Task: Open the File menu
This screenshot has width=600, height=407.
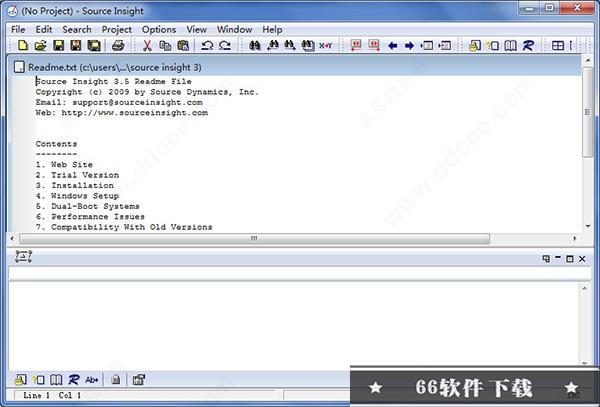Action: point(18,29)
